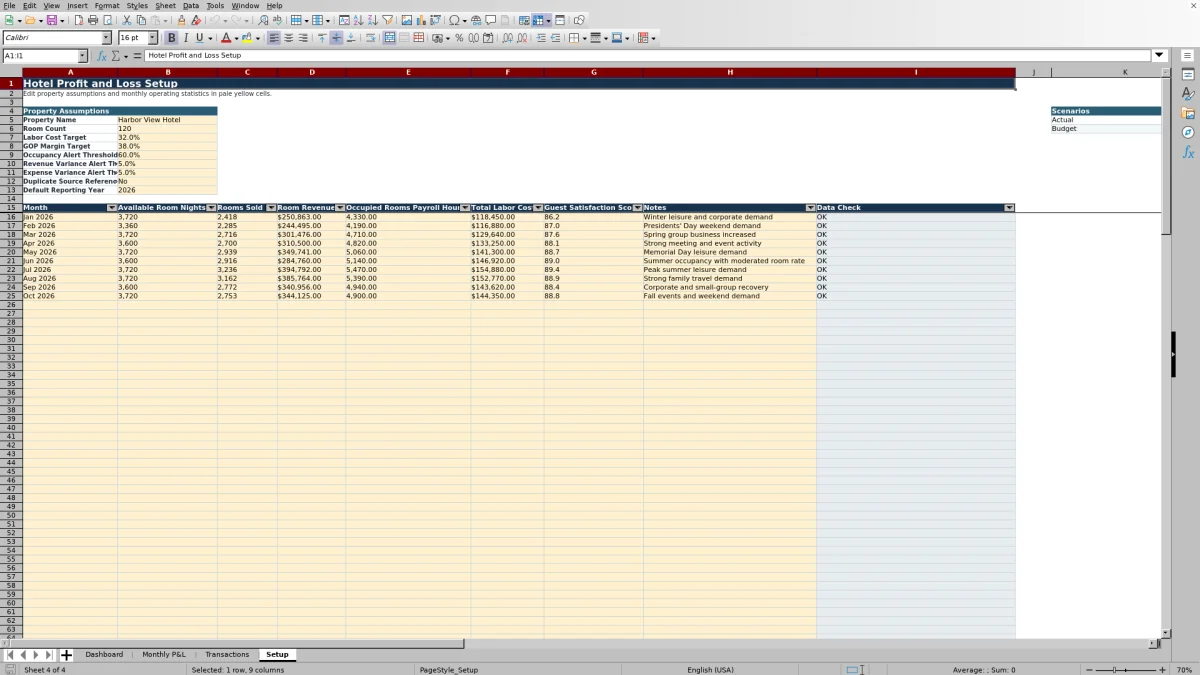Toggle Align Top vertical alignment
The height and width of the screenshot is (675, 1200).
(x=322, y=38)
